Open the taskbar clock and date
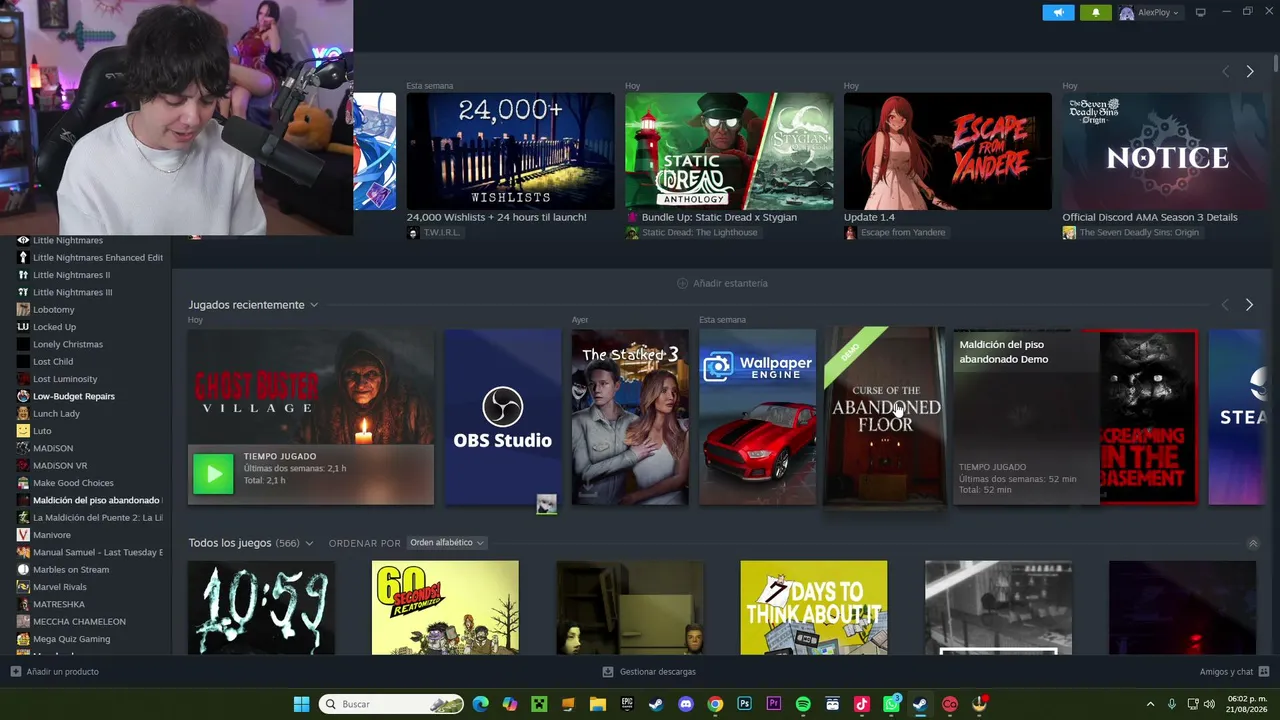 [x=1247, y=704]
